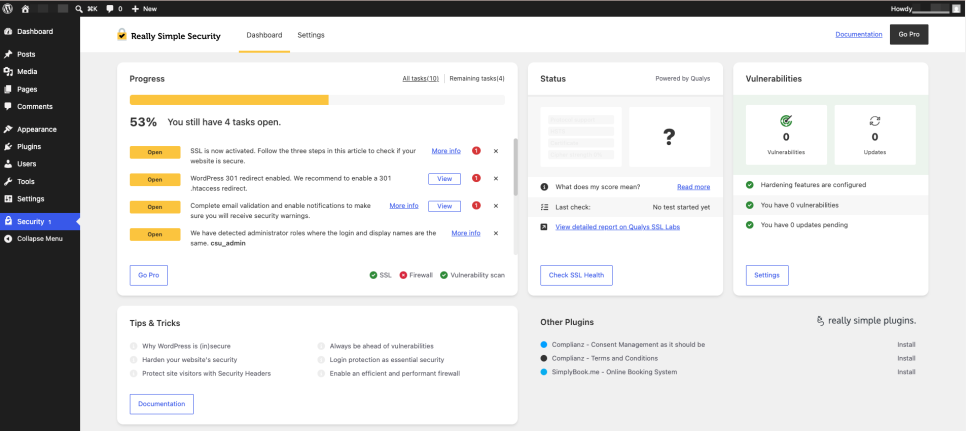Image resolution: width=966 pixels, height=431 pixels.
Task: Dismiss the SSL activated task
Action: [x=496, y=151]
